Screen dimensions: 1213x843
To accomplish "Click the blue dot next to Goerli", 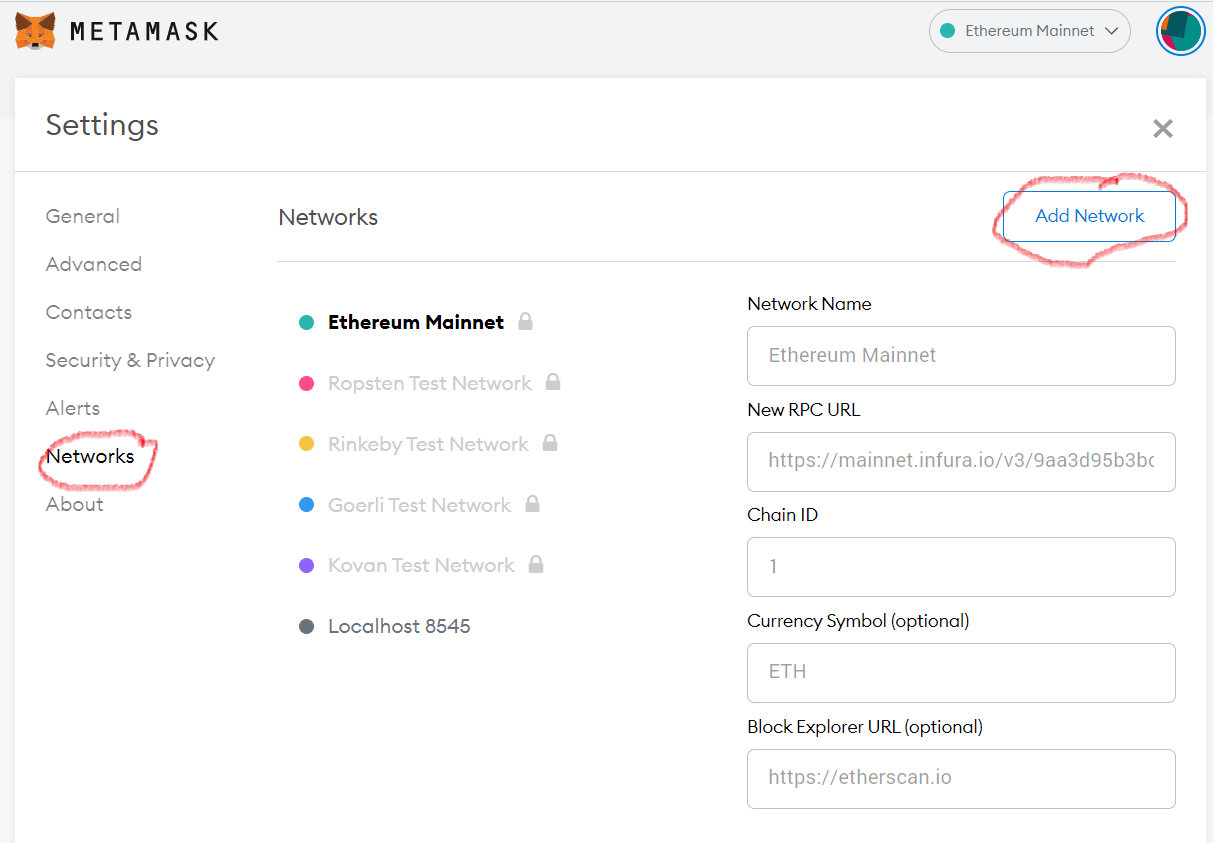I will coord(307,505).
